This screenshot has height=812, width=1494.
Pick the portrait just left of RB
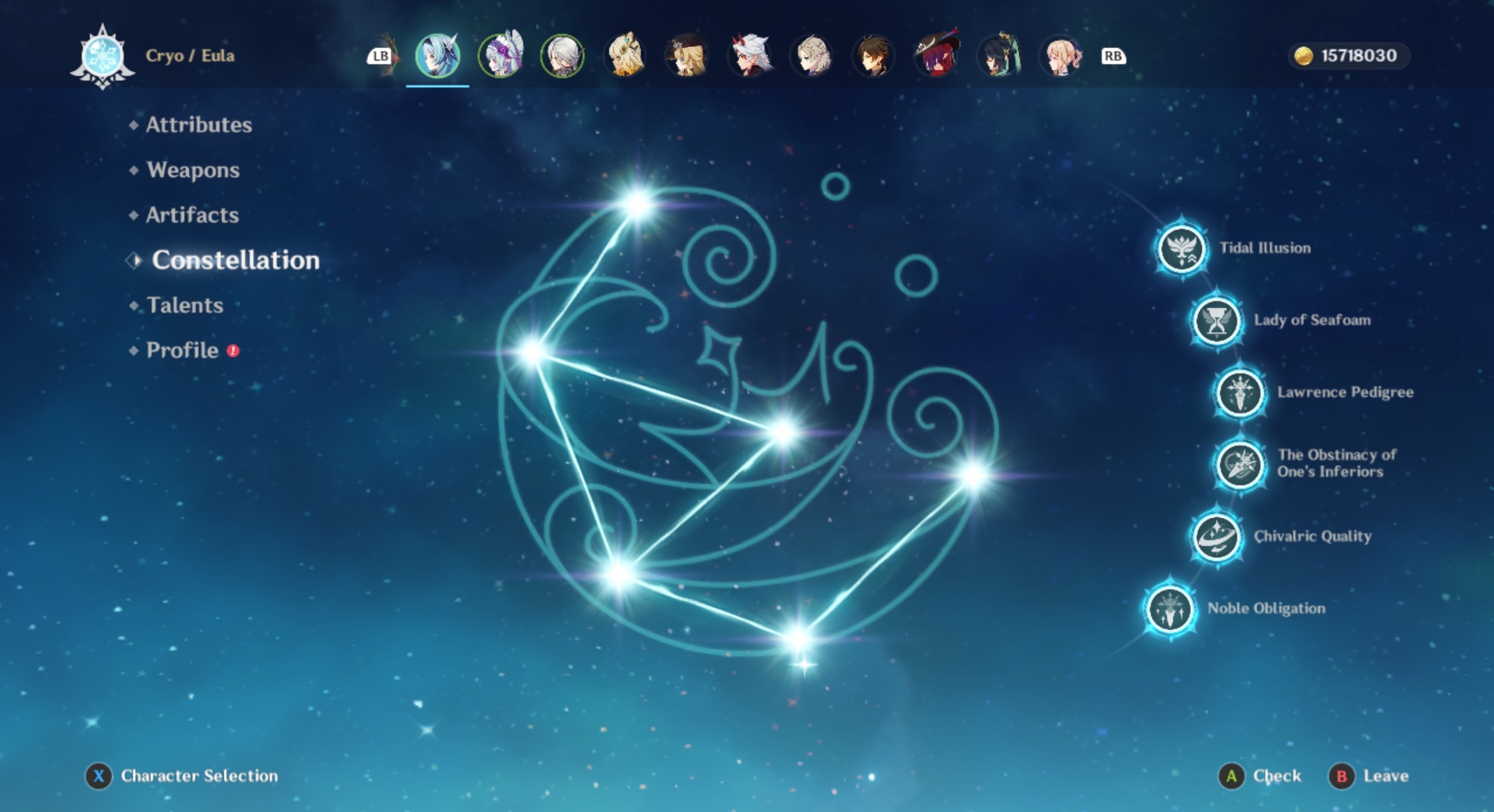click(x=1061, y=55)
